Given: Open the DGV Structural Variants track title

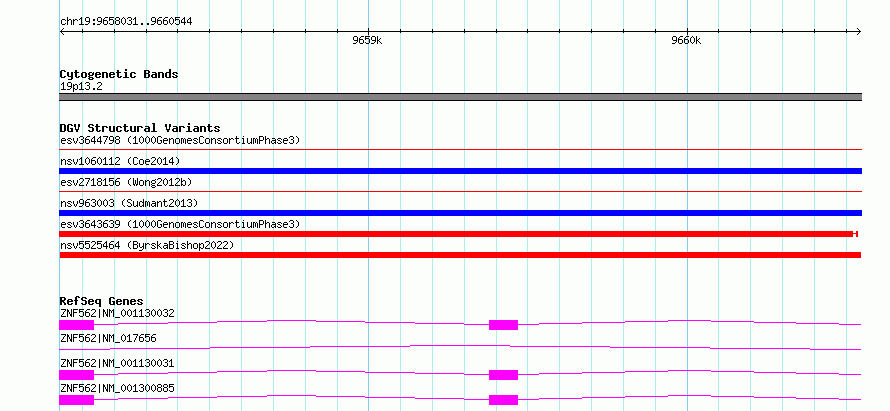Looking at the screenshot, I should tap(140, 128).
